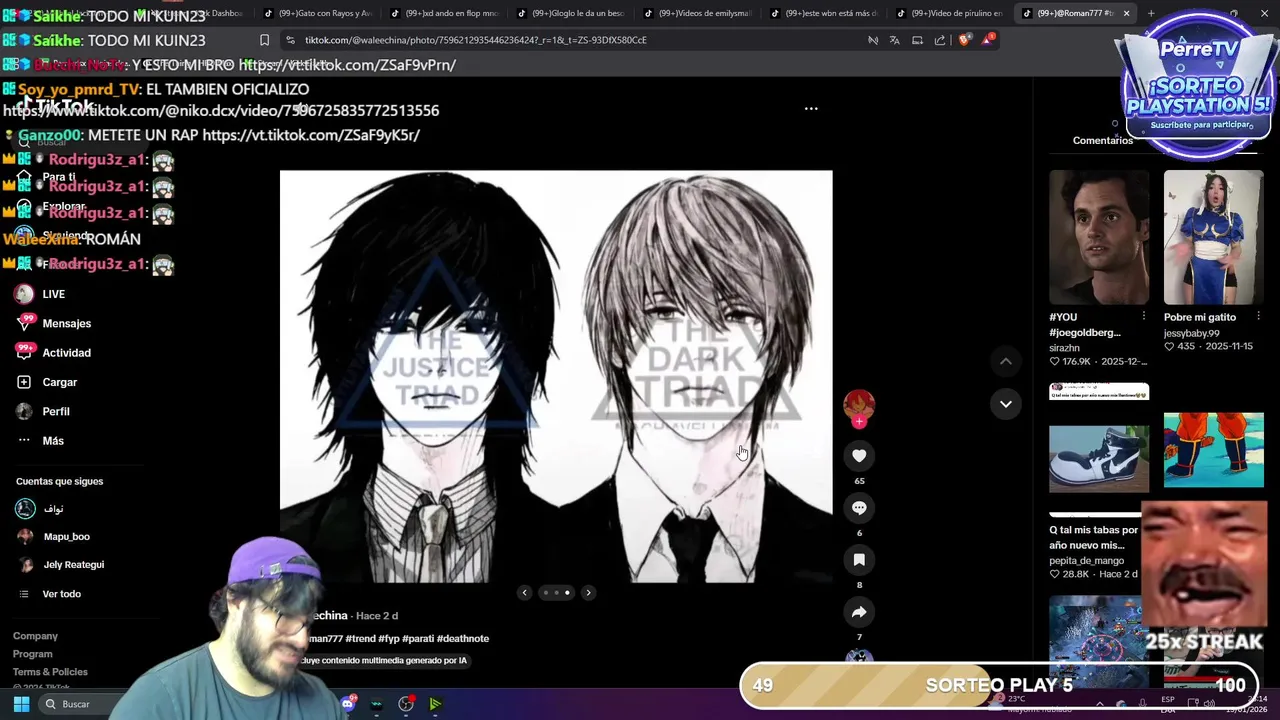Click the browser address bar URL
This screenshot has height=720, width=1280.
tap(476, 40)
